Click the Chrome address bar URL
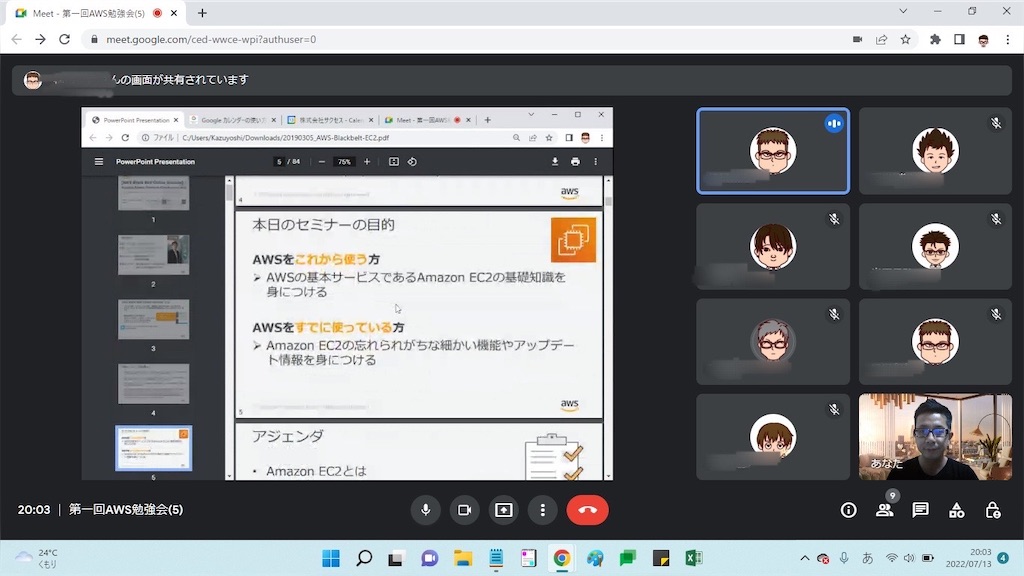 (x=211, y=39)
